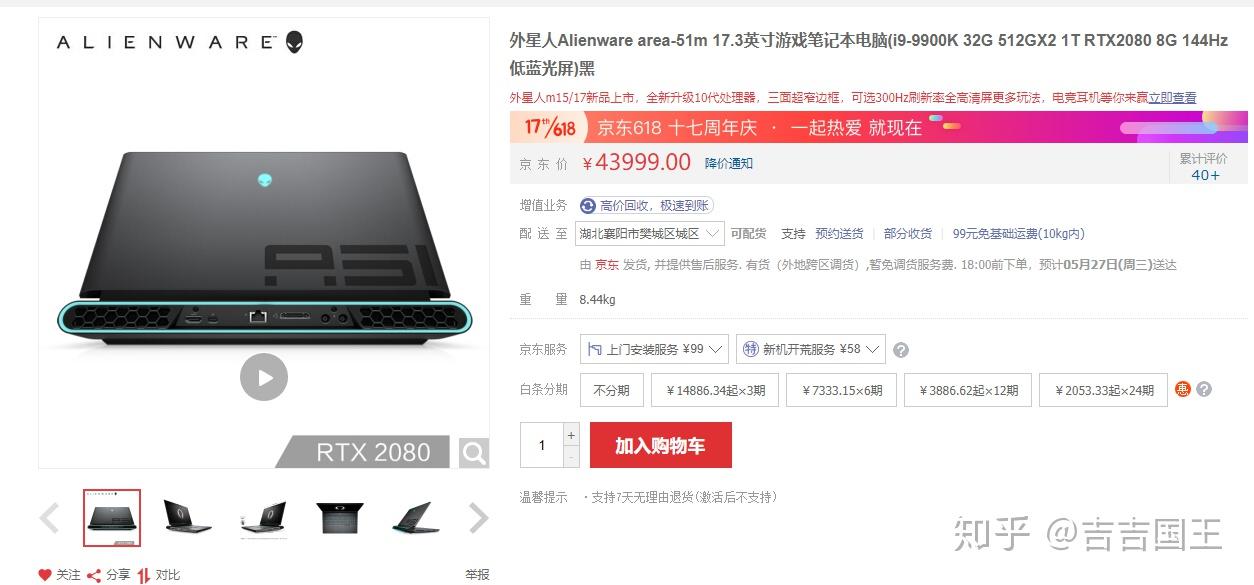Open the magnifier zoom icon on product image
The image size is (1254, 585).
coord(474,453)
